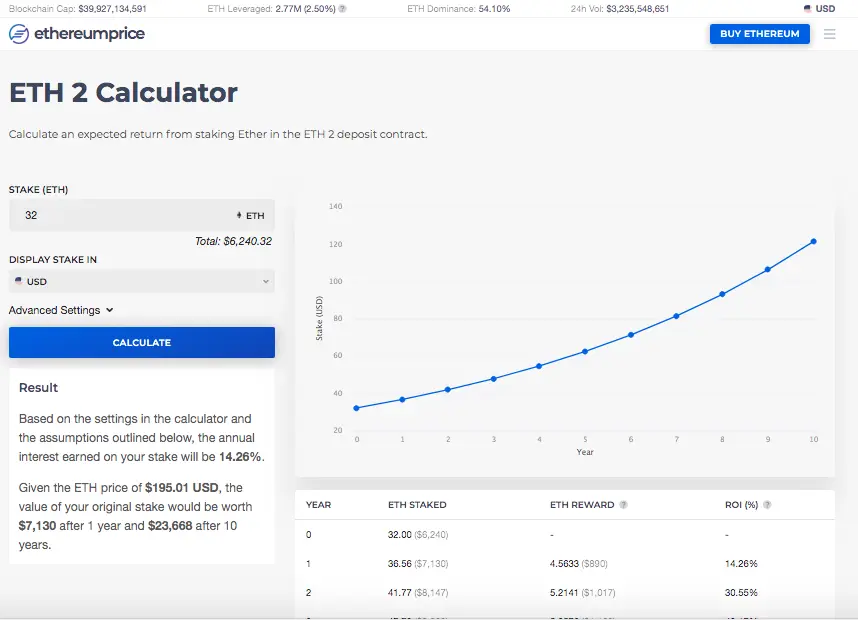Click the flag icon in display stake dropdown
This screenshot has height=620, width=858.
click(x=19, y=281)
